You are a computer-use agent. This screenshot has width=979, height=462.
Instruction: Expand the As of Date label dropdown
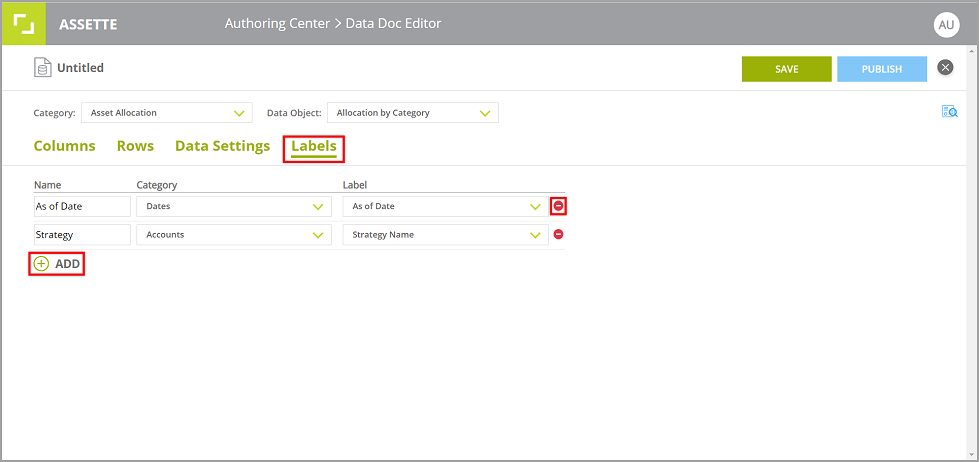tap(445, 207)
